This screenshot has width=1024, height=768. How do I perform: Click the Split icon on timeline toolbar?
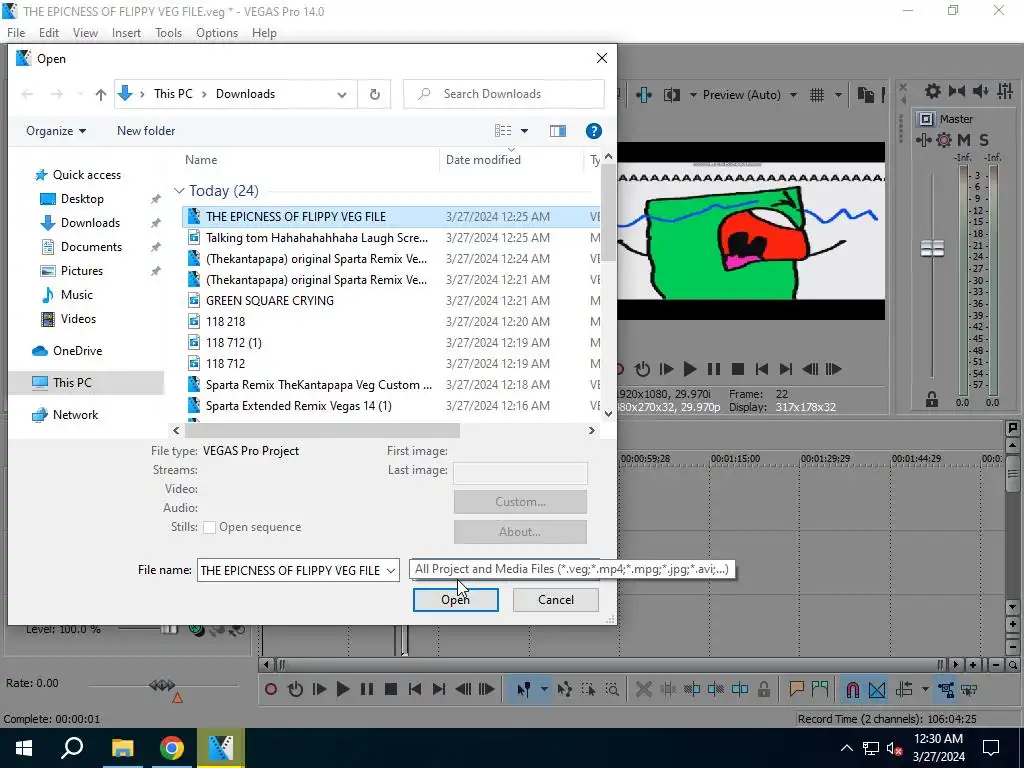740,689
